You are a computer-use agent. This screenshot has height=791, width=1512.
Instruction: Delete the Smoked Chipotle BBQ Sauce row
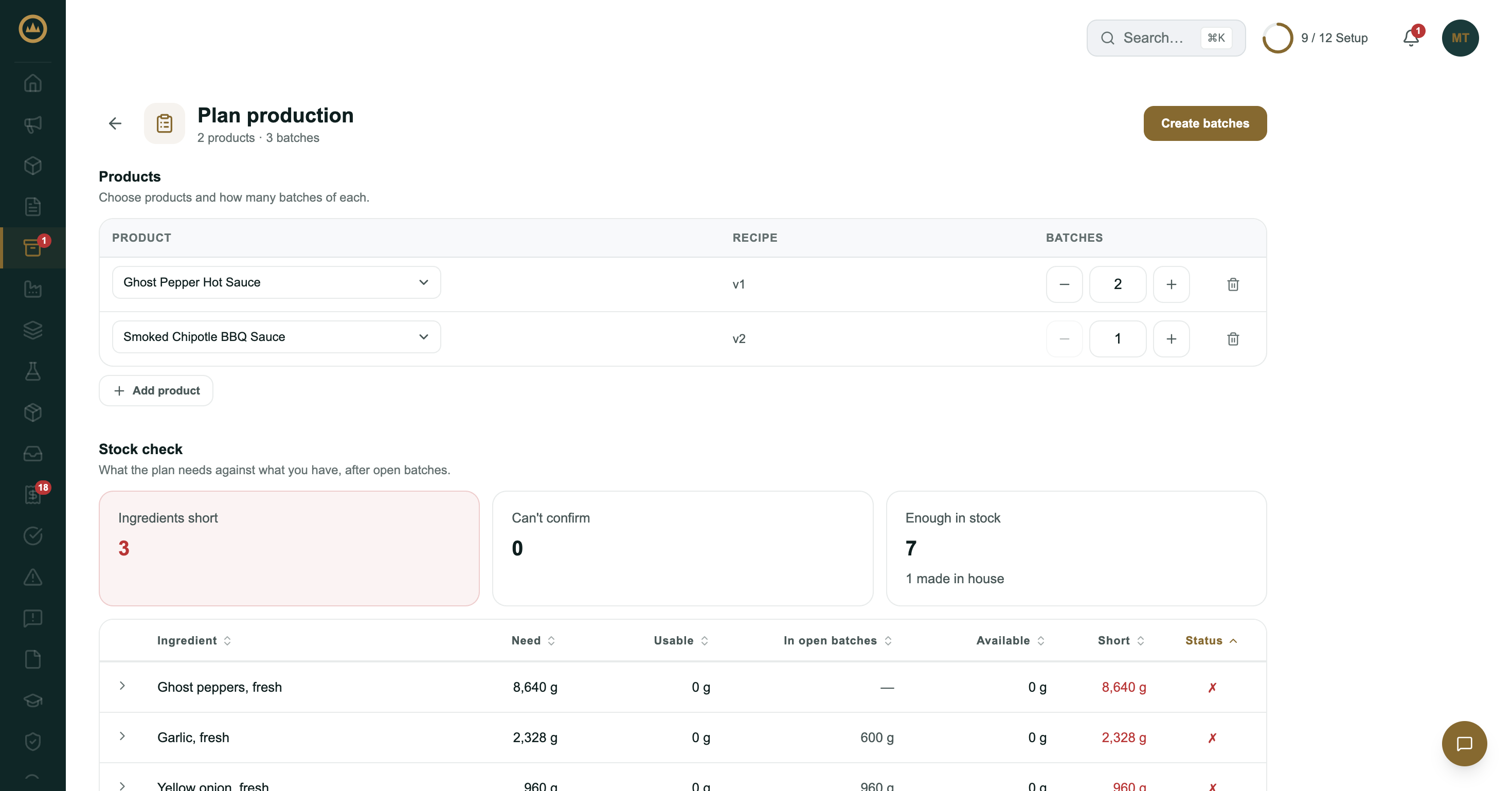pos(1233,338)
